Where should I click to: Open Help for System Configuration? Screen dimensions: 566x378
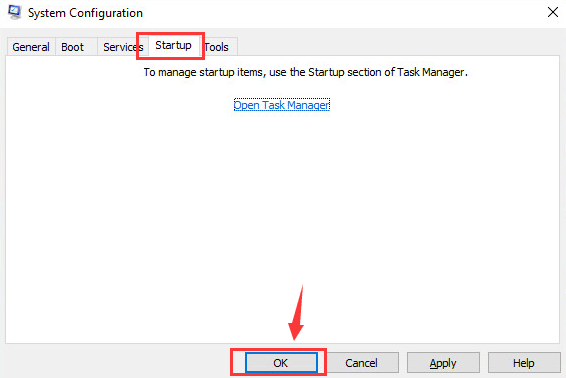[x=524, y=363]
